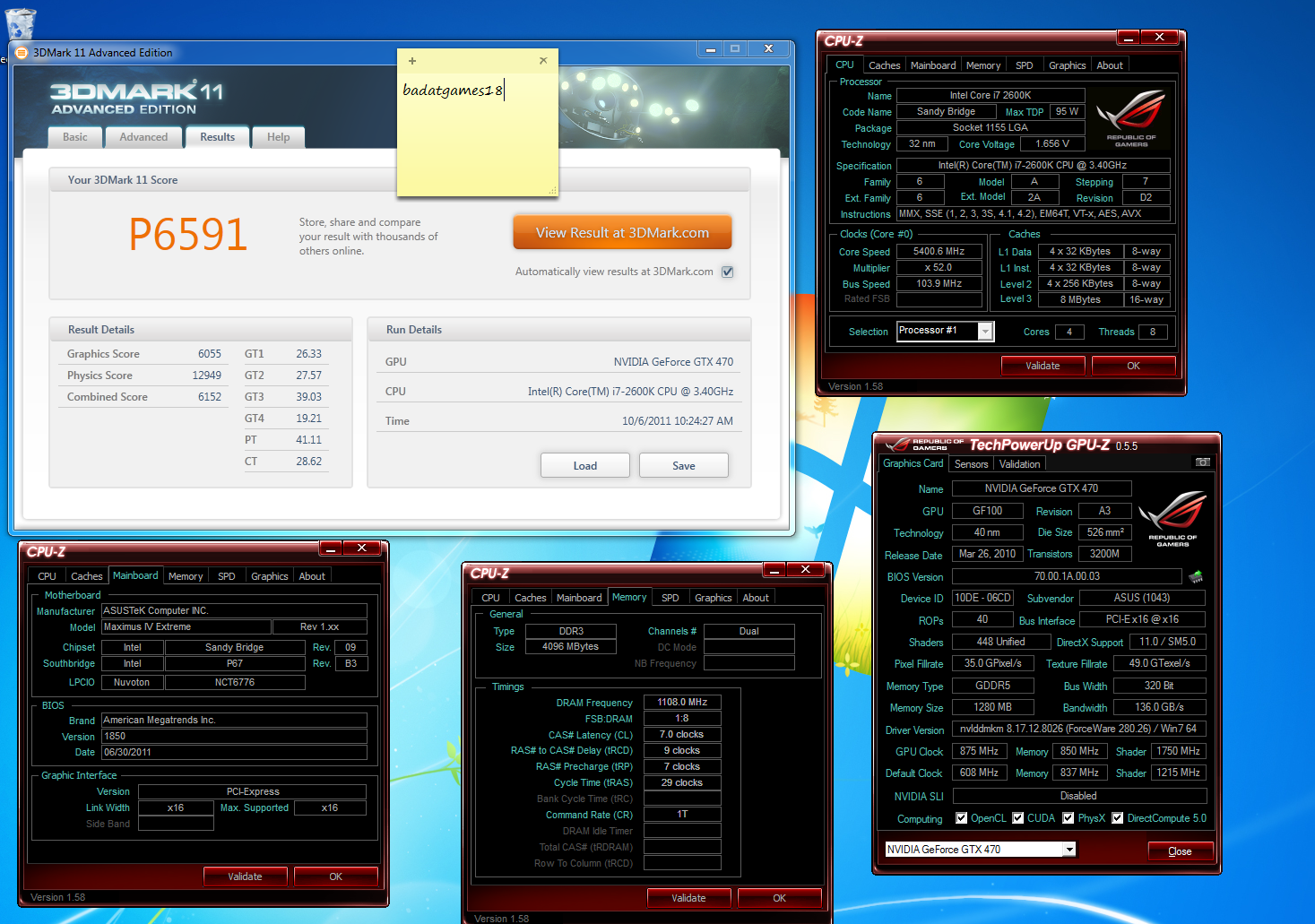This screenshot has height=924, width=1315.
Task: Open Caches tab in CPU-Z Memory window
Action: [530, 598]
